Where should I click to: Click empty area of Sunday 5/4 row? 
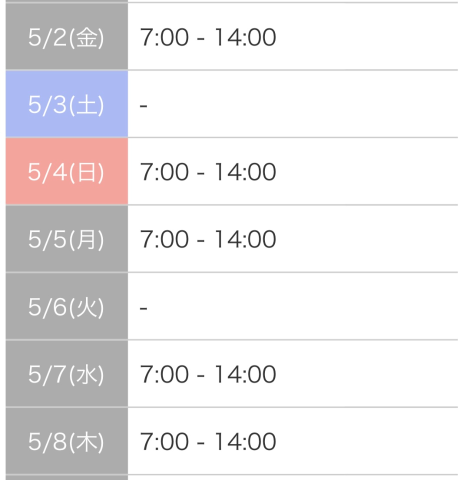tap(367, 171)
